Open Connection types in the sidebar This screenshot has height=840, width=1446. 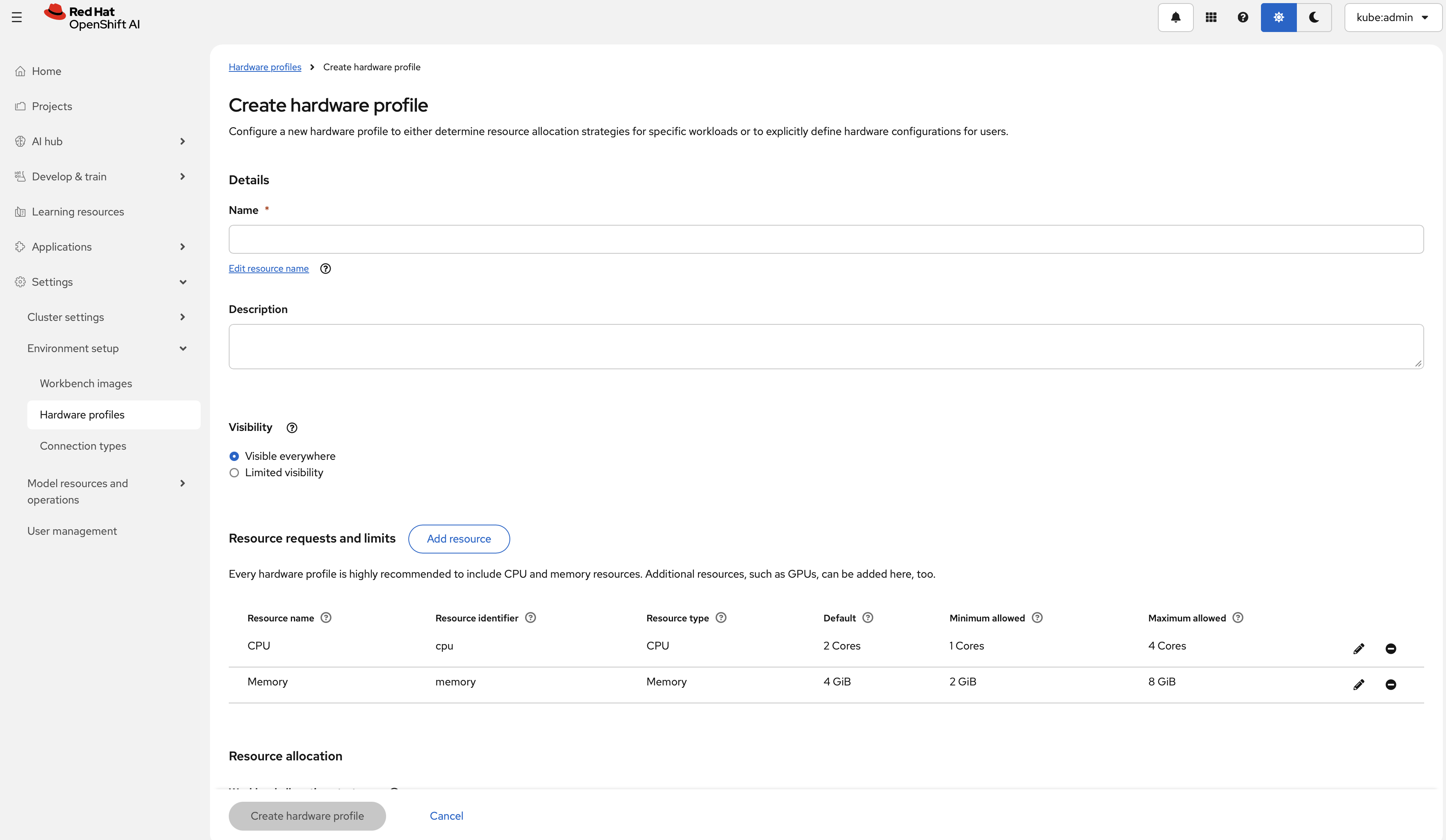[x=83, y=446]
